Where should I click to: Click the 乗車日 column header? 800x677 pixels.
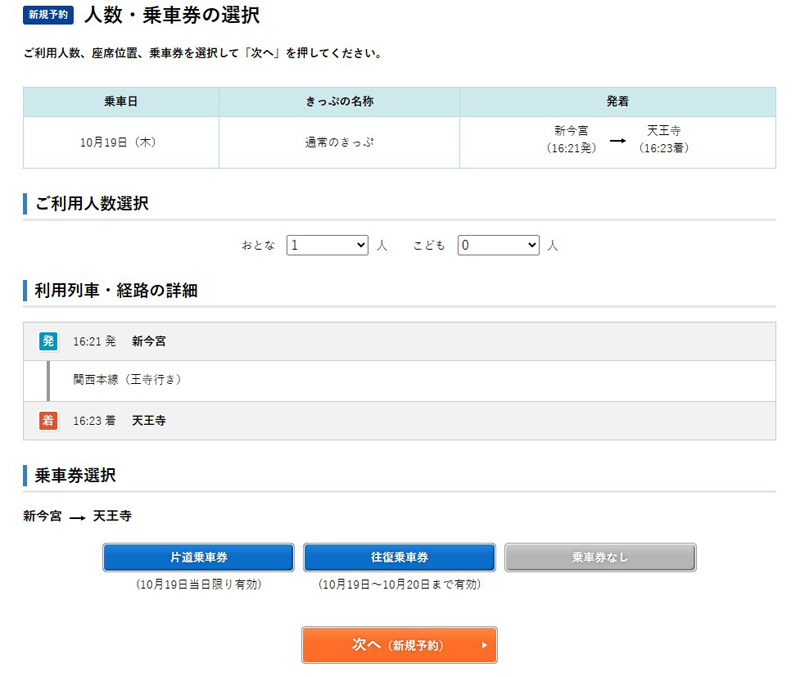[121, 102]
